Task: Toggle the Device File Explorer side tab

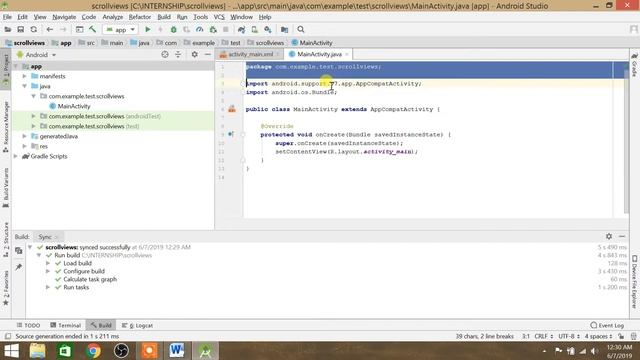Action: 634,282
